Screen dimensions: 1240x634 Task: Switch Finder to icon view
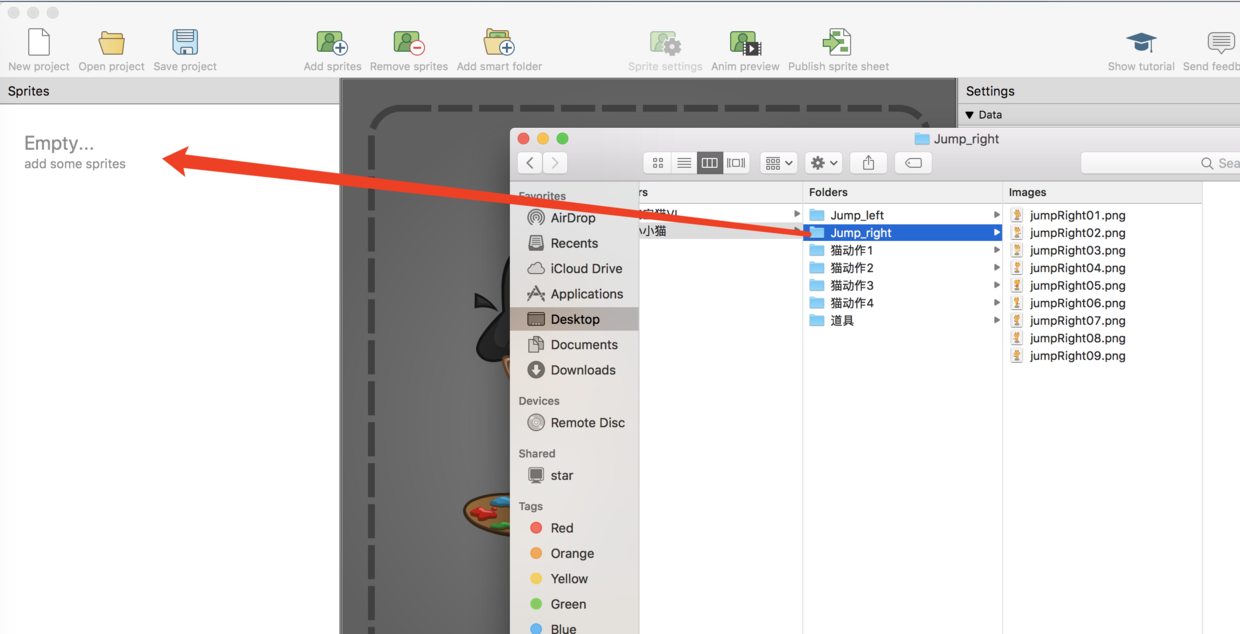coord(658,163)
